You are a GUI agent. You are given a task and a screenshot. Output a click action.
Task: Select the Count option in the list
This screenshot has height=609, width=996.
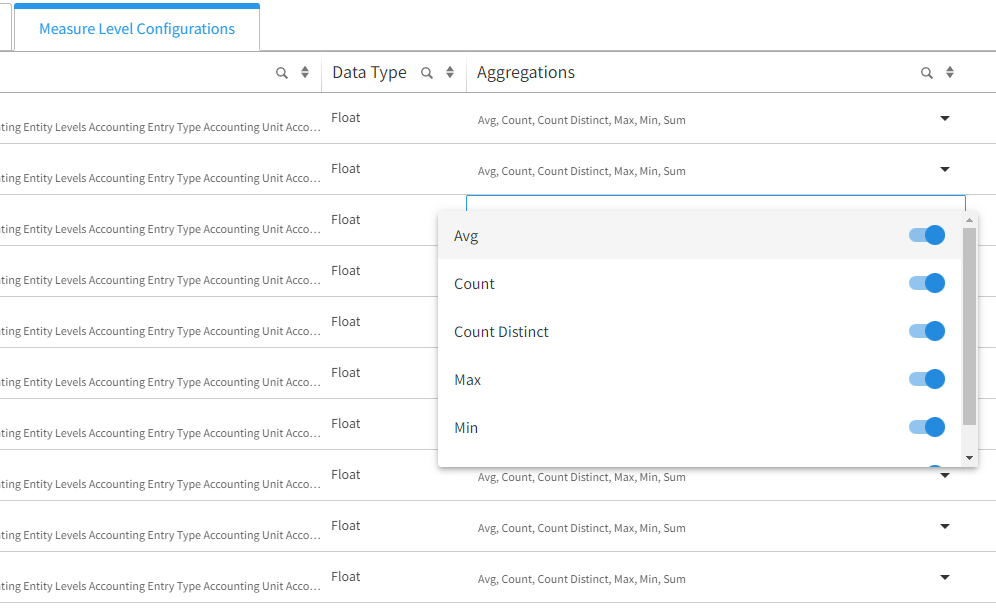[x=474, y=284]
